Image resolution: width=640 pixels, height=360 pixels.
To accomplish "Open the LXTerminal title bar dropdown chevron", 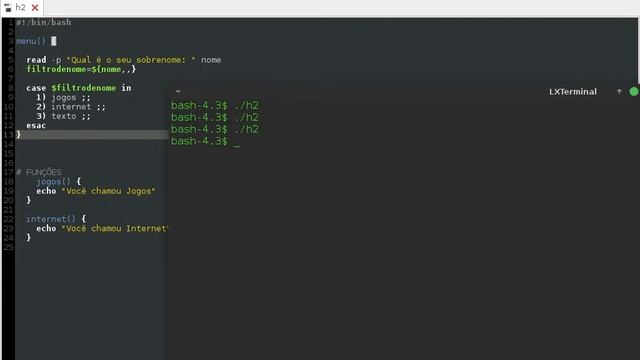I will [178, 91].
